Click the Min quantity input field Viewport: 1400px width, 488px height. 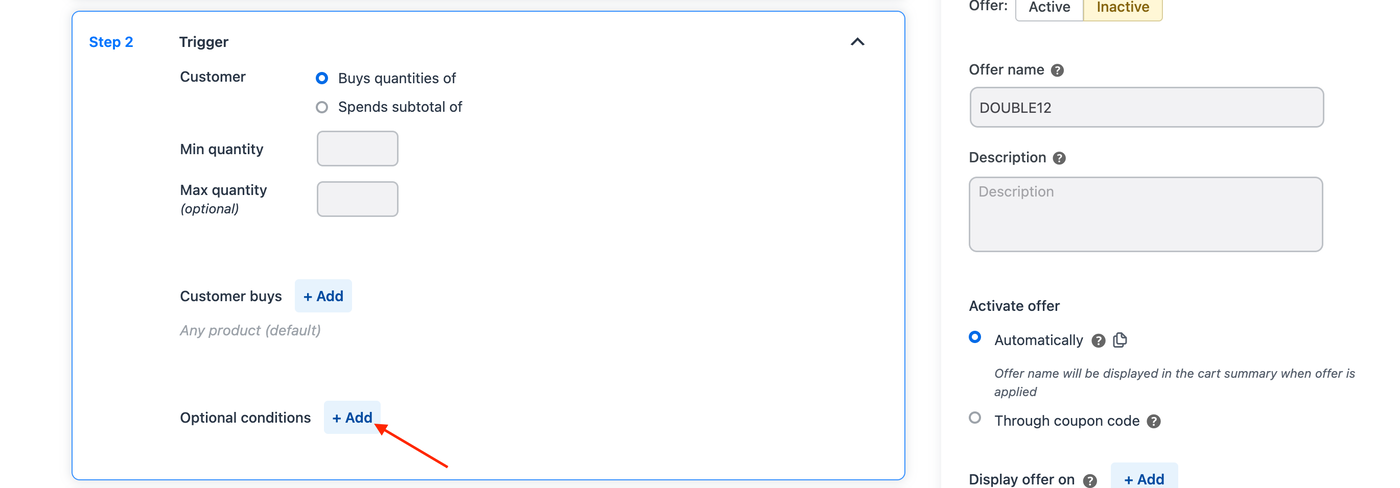[x=357, y=149]
